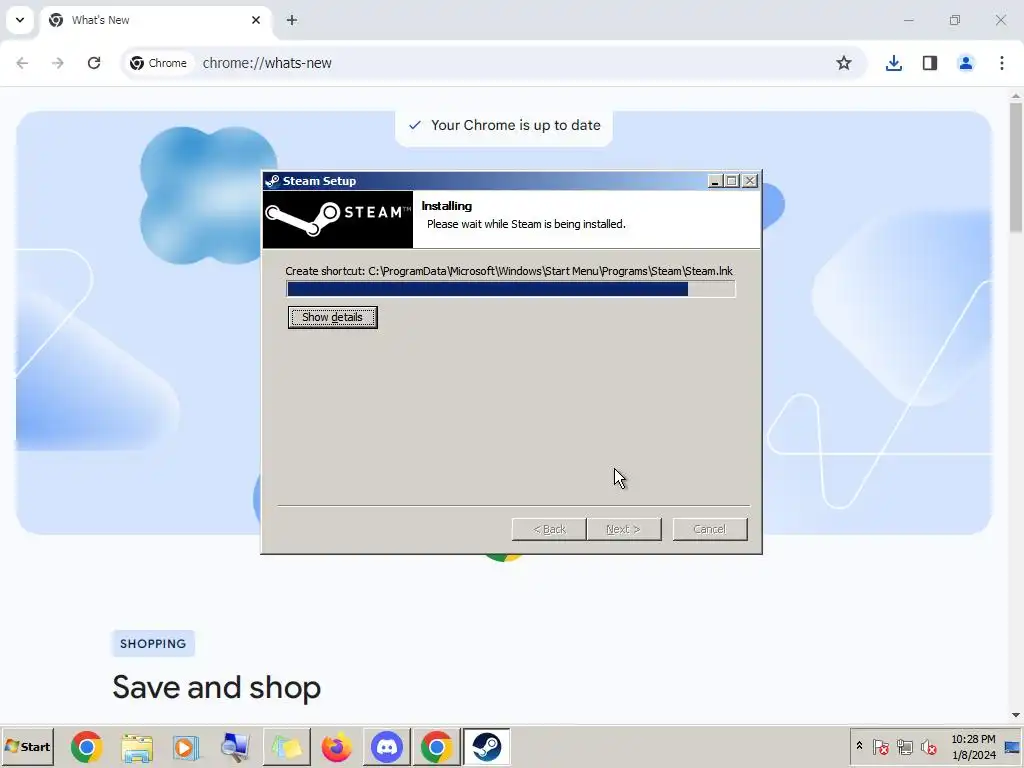Go forward in Chrome
This screenshot has height=768, width=1024.
tap(58, 63)
